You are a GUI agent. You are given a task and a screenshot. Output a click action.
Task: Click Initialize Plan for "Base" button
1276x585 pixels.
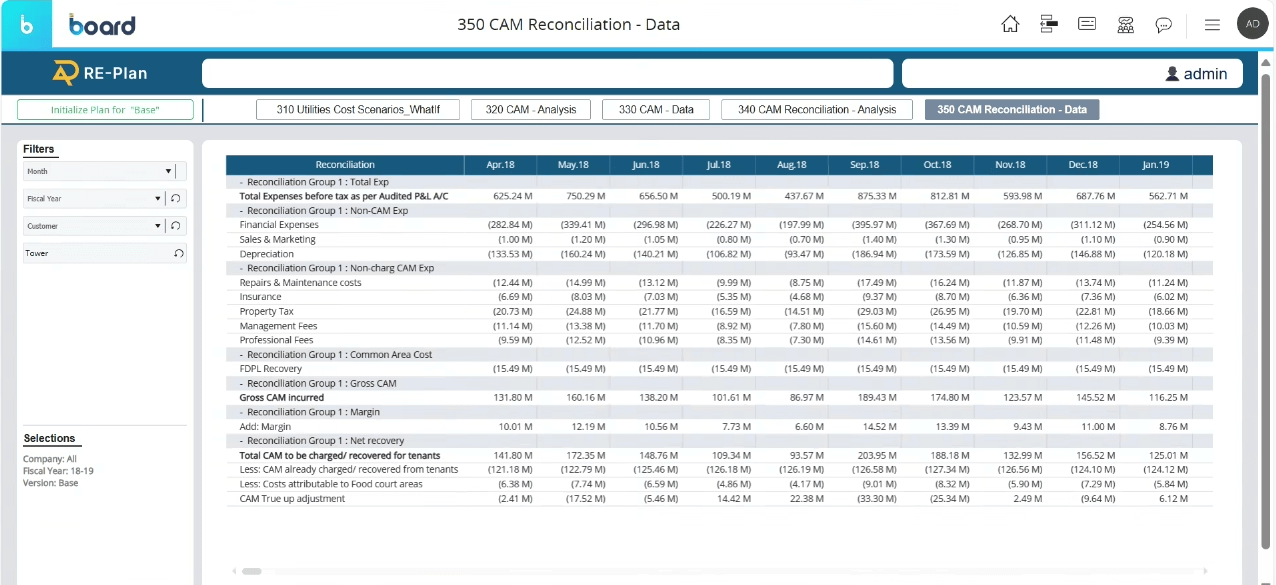(105, 110)
